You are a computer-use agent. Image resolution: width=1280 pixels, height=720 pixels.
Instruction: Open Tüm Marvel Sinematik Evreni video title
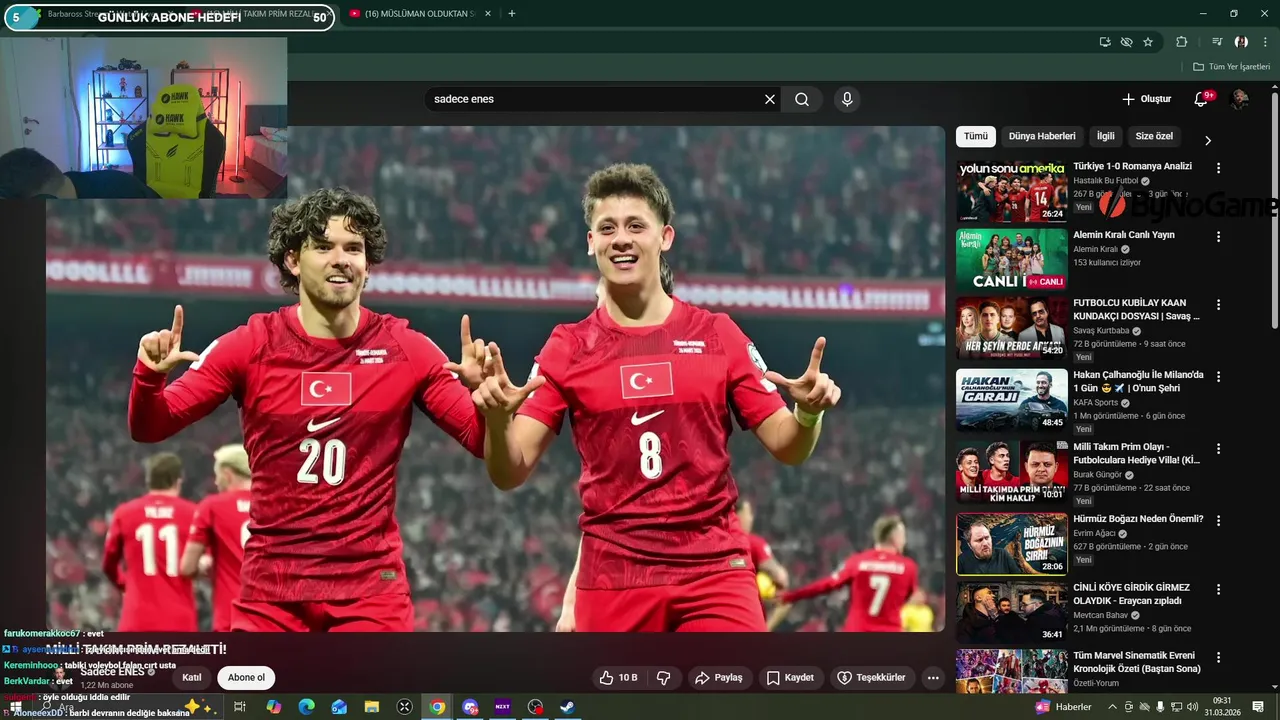coord(1137,662)
